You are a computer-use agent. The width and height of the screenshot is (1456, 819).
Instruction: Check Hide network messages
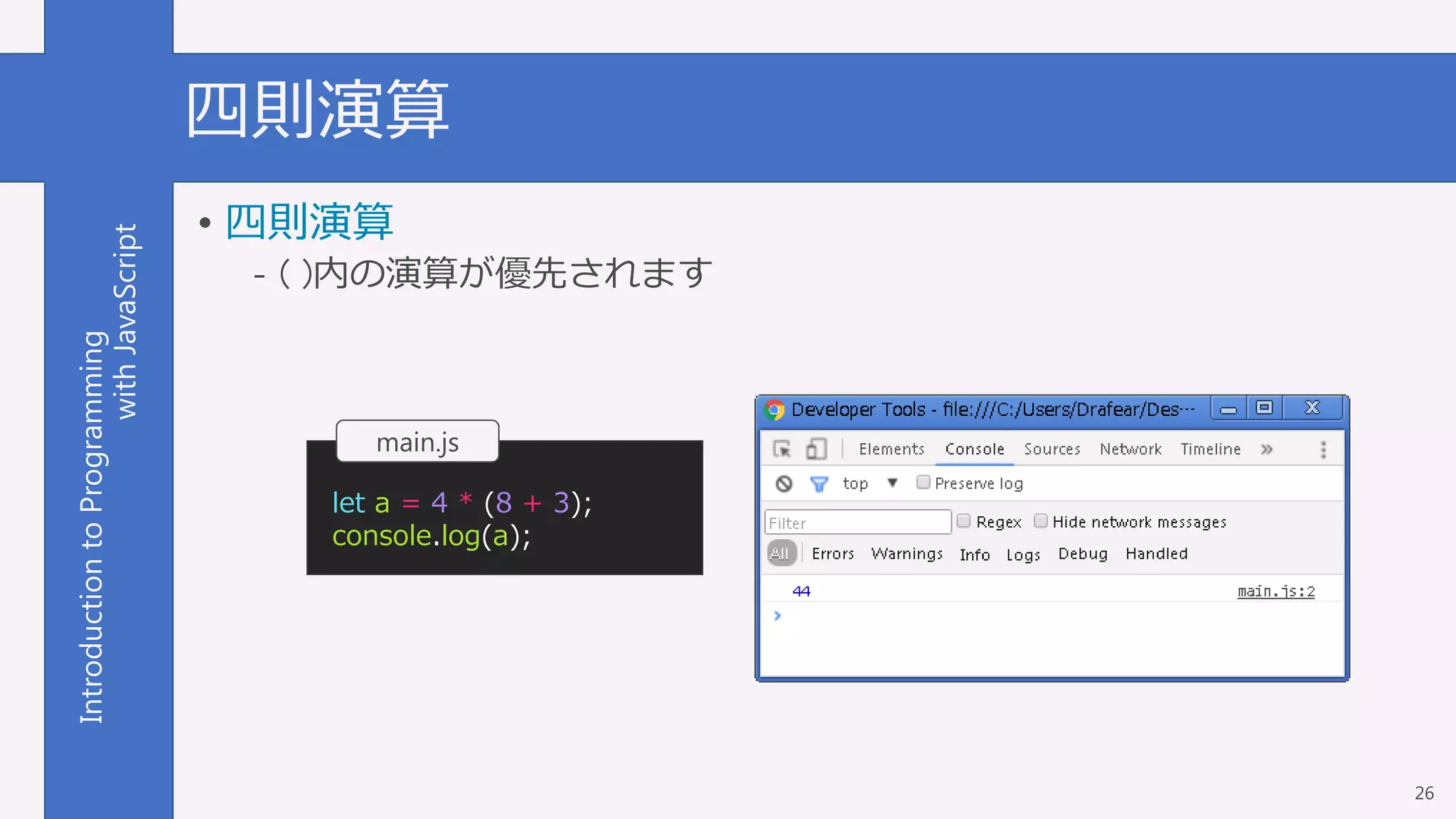[1040, 520]
